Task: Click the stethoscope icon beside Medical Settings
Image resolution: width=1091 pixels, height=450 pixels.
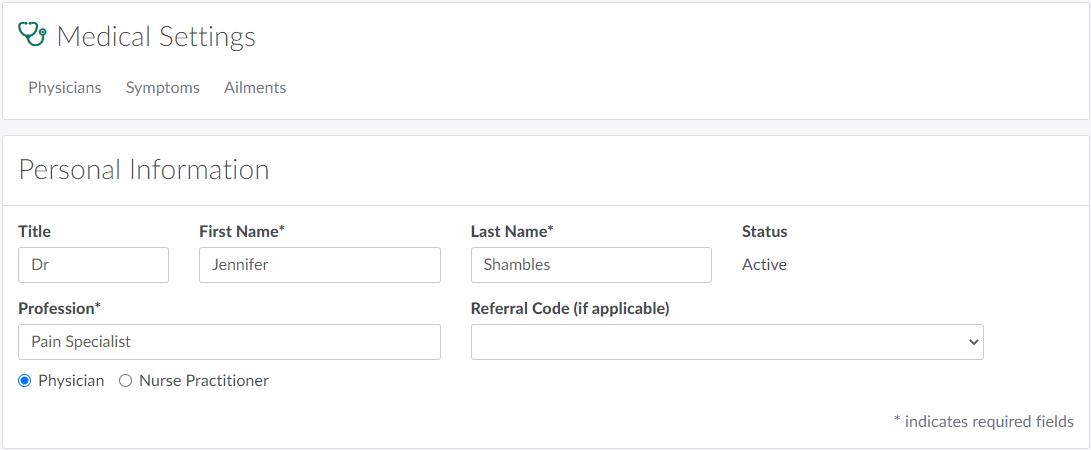Action: [x=33, y=35]
